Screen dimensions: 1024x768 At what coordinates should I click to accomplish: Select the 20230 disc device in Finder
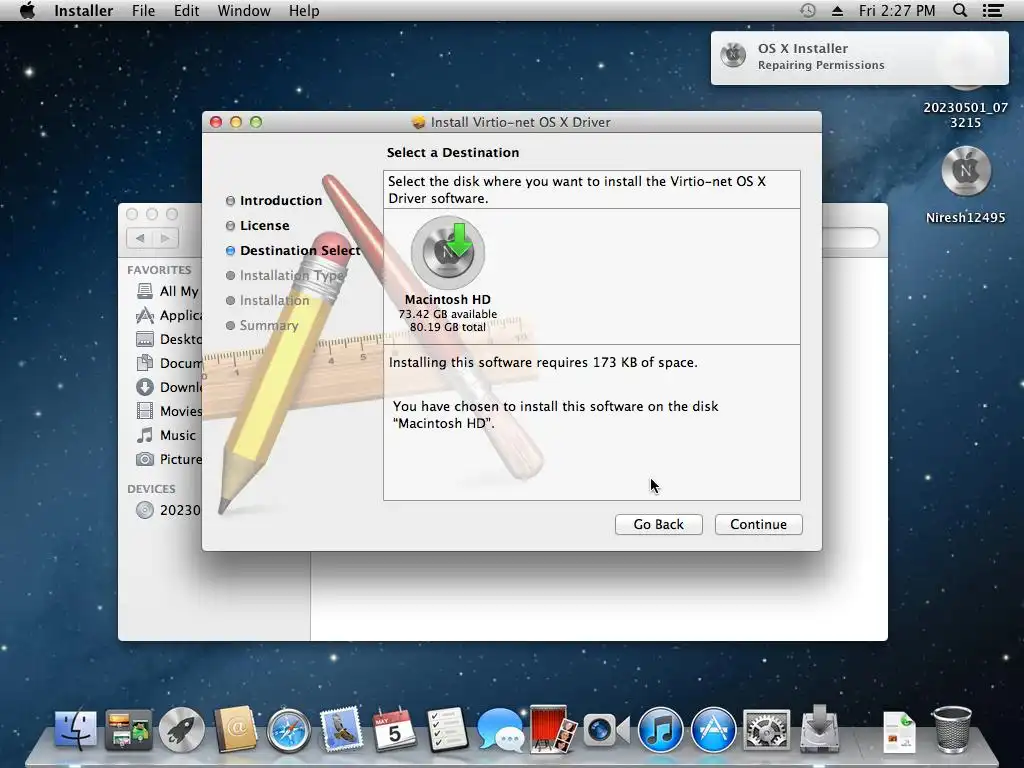coord(168,510)
